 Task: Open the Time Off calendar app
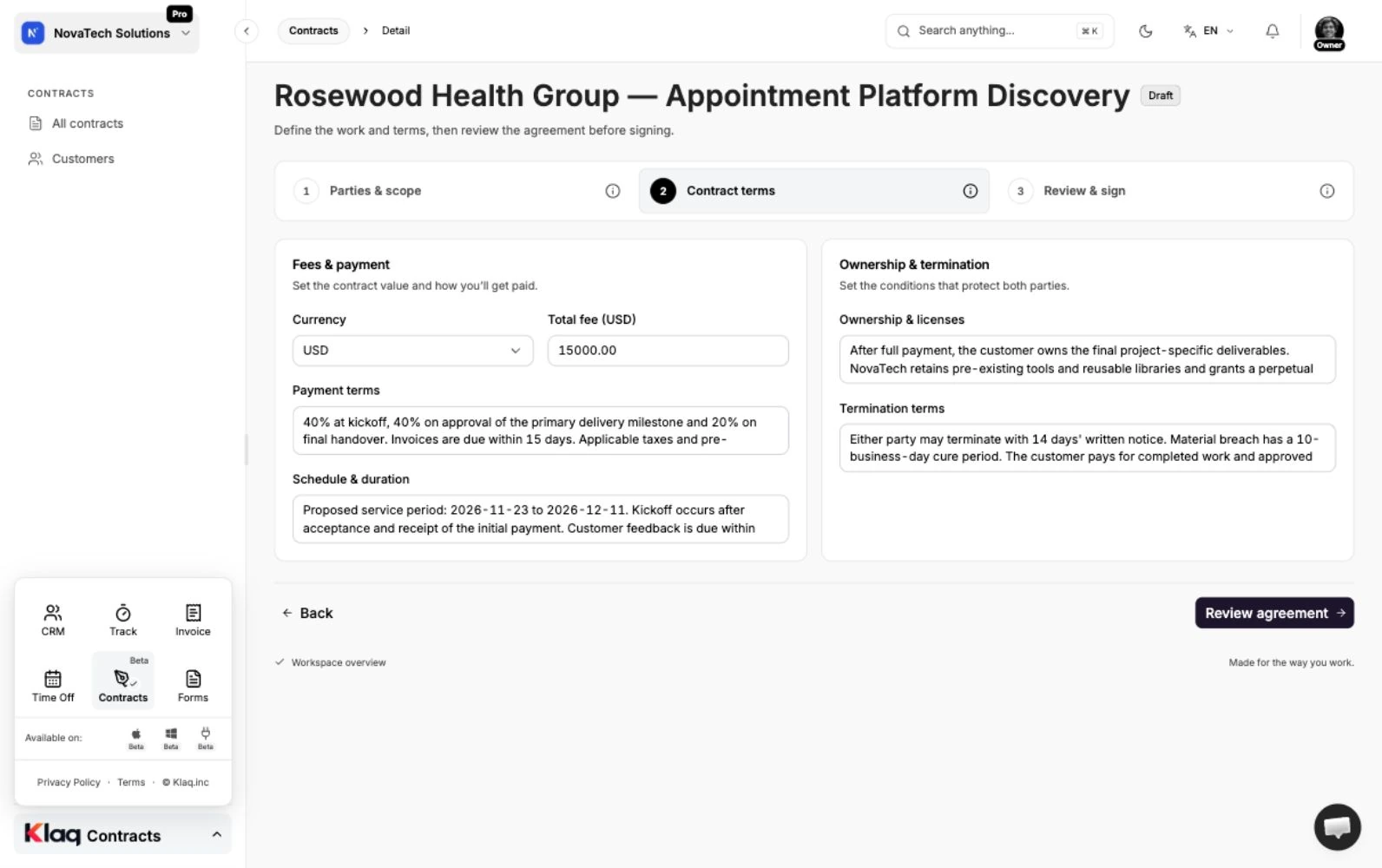pos(53,686)
